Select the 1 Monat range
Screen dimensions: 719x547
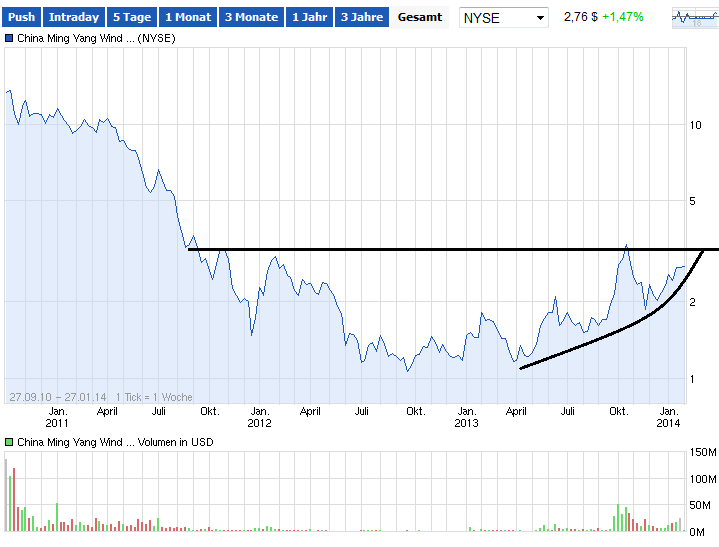pyautogui.click(x=188, y=18)
